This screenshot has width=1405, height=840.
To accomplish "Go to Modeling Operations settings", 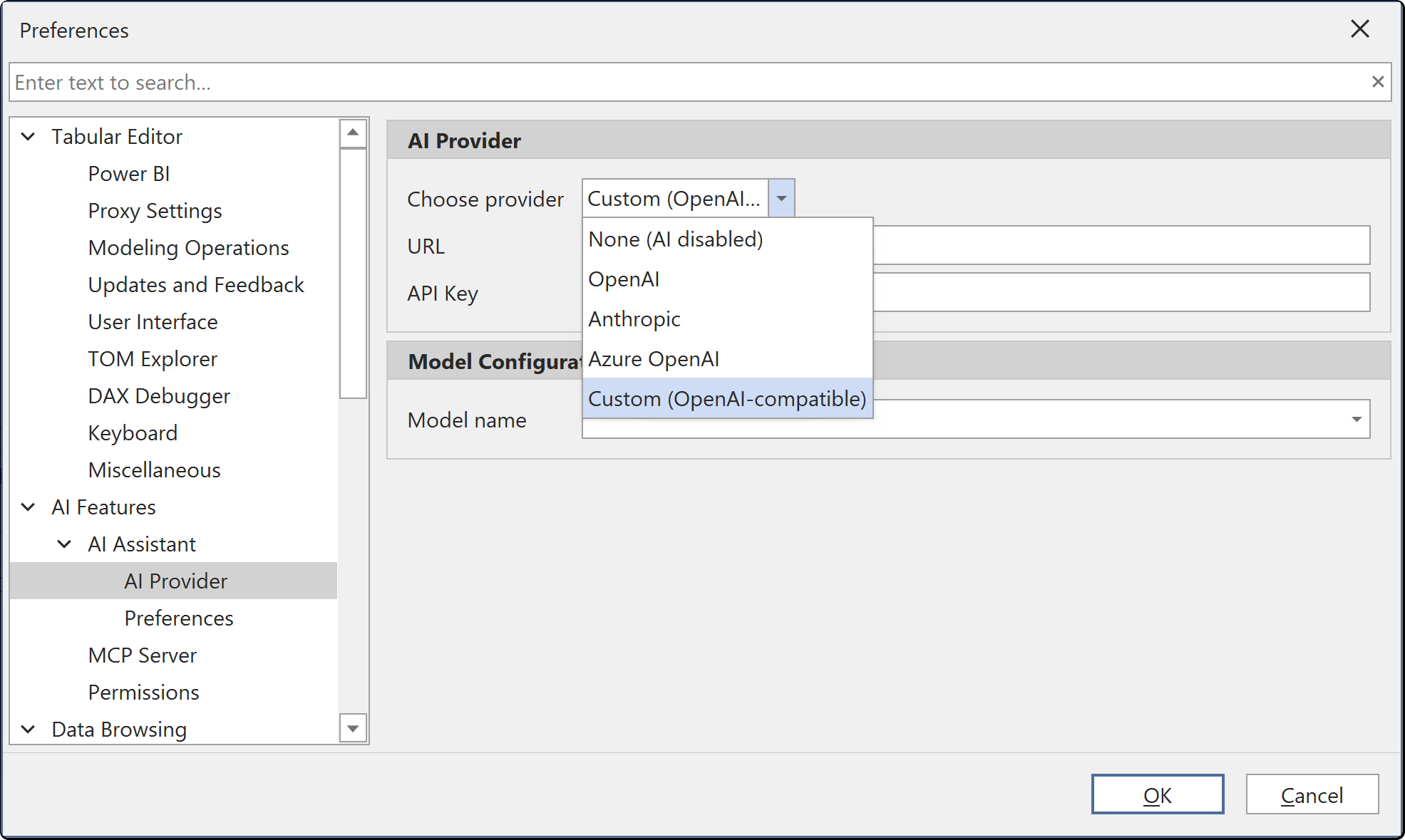I will tap(188, 247).
